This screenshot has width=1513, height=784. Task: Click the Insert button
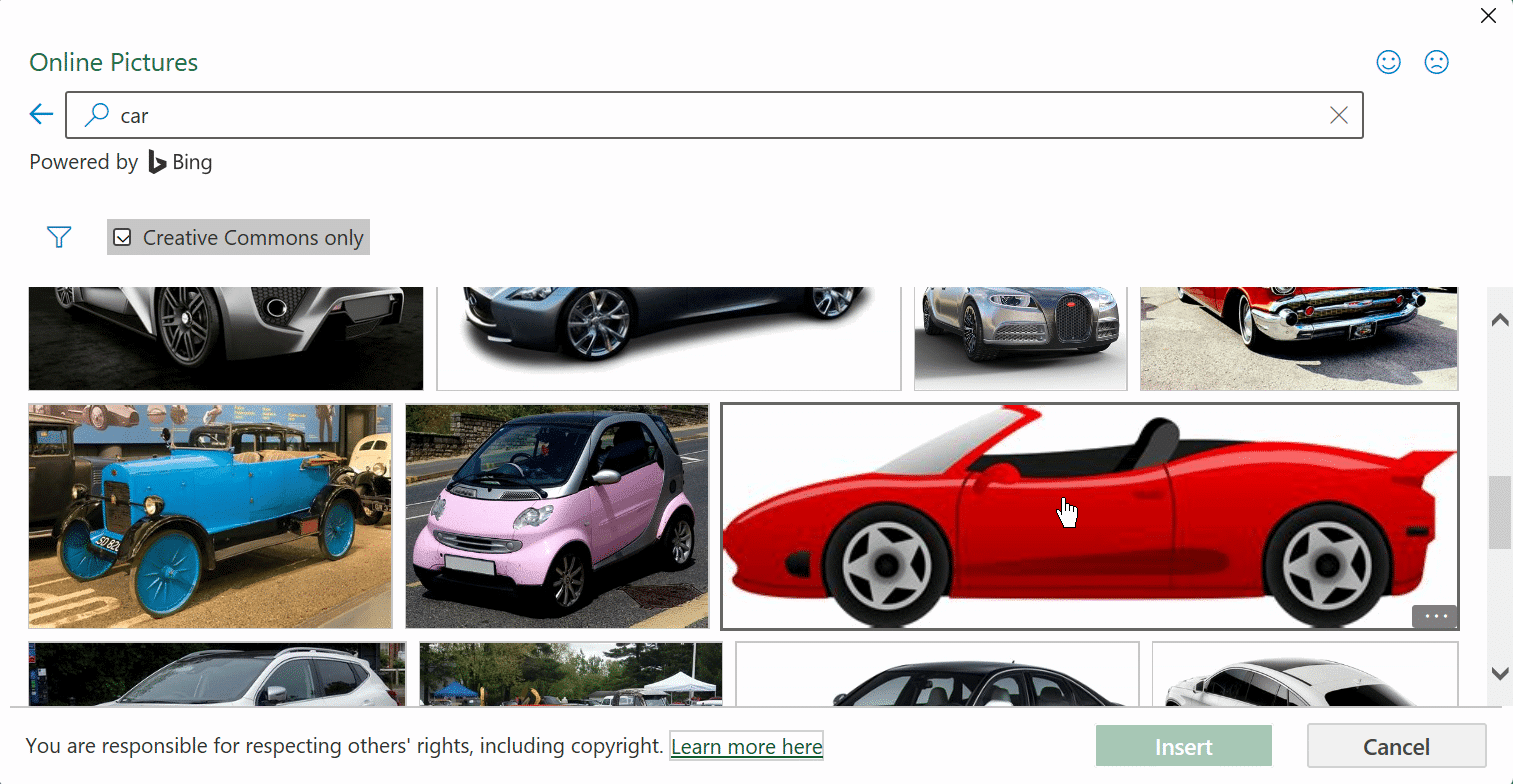pos(1183,747)
